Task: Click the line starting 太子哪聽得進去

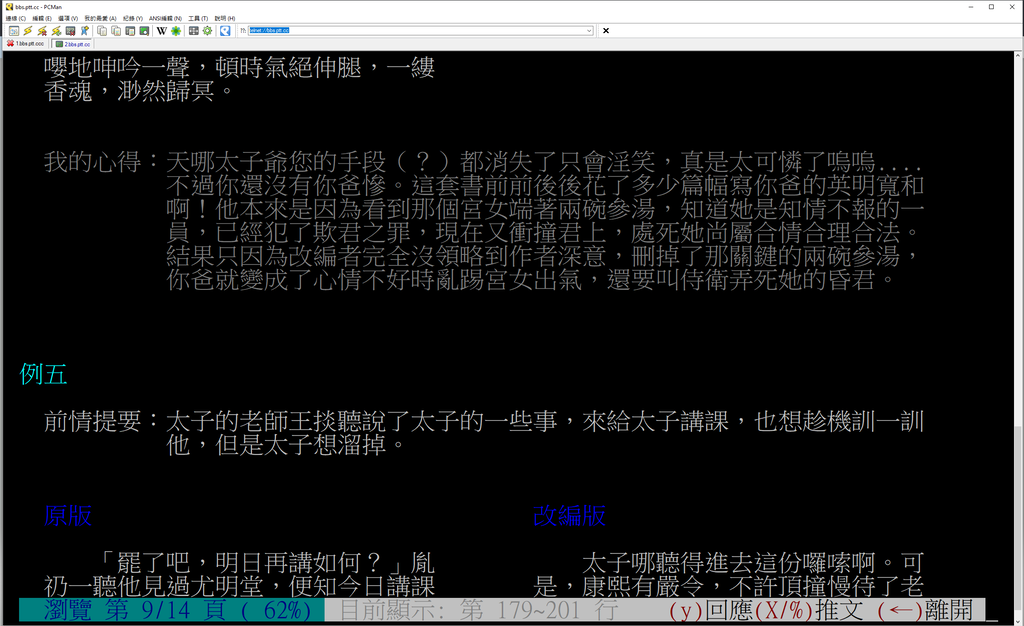Action: click(x=752, y=563)
